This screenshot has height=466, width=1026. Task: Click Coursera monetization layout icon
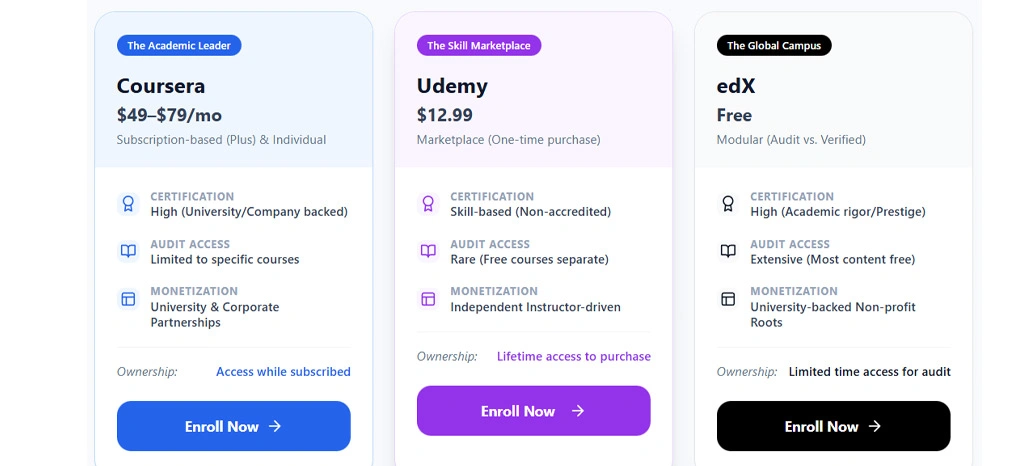tap(128, 299)
